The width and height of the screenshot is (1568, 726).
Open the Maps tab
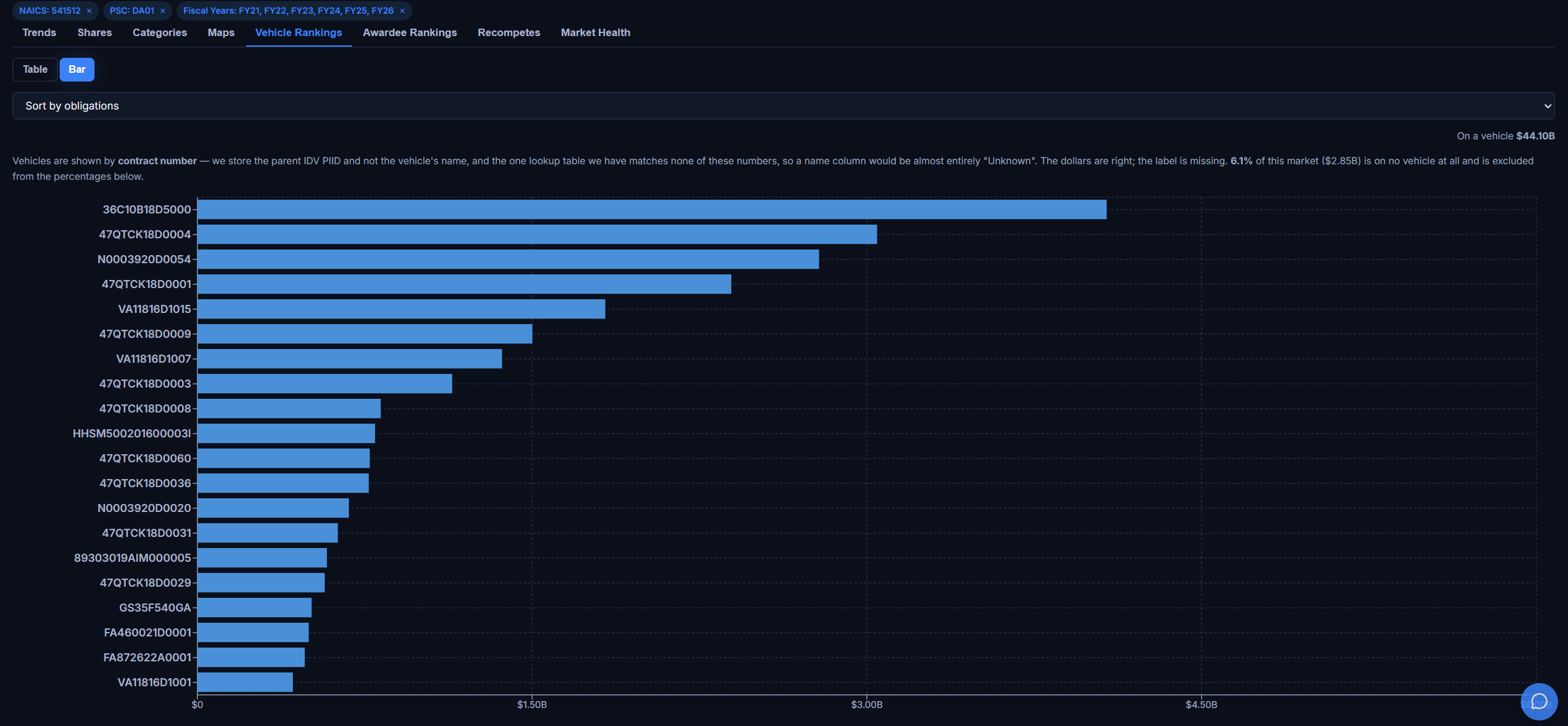coord(221,32)
